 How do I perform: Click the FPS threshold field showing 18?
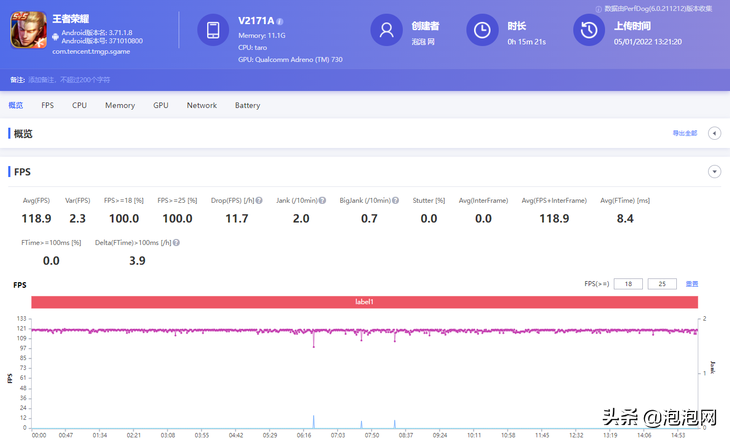(628, 284)
